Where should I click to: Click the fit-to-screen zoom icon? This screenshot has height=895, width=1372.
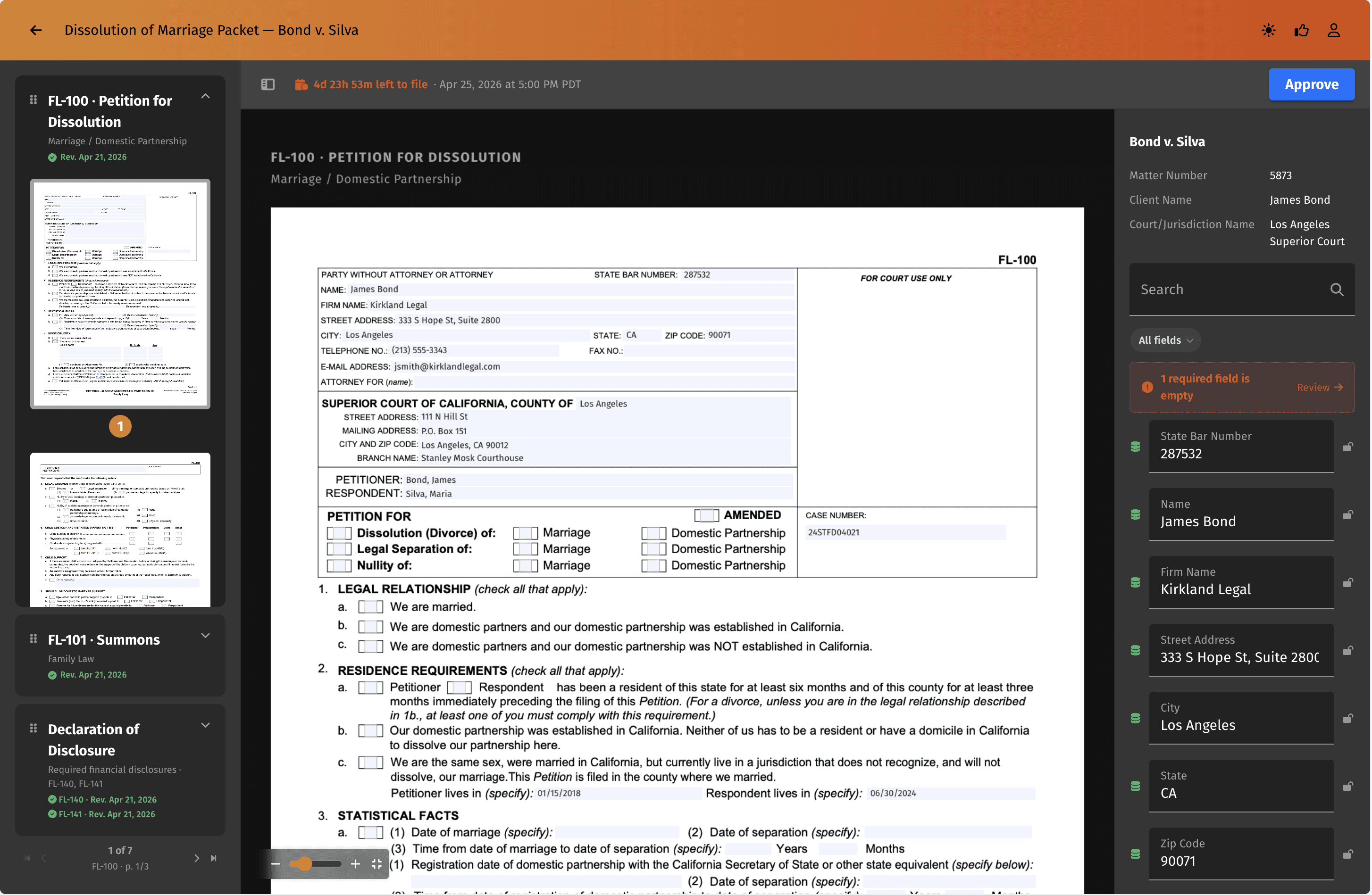(377, 863)
